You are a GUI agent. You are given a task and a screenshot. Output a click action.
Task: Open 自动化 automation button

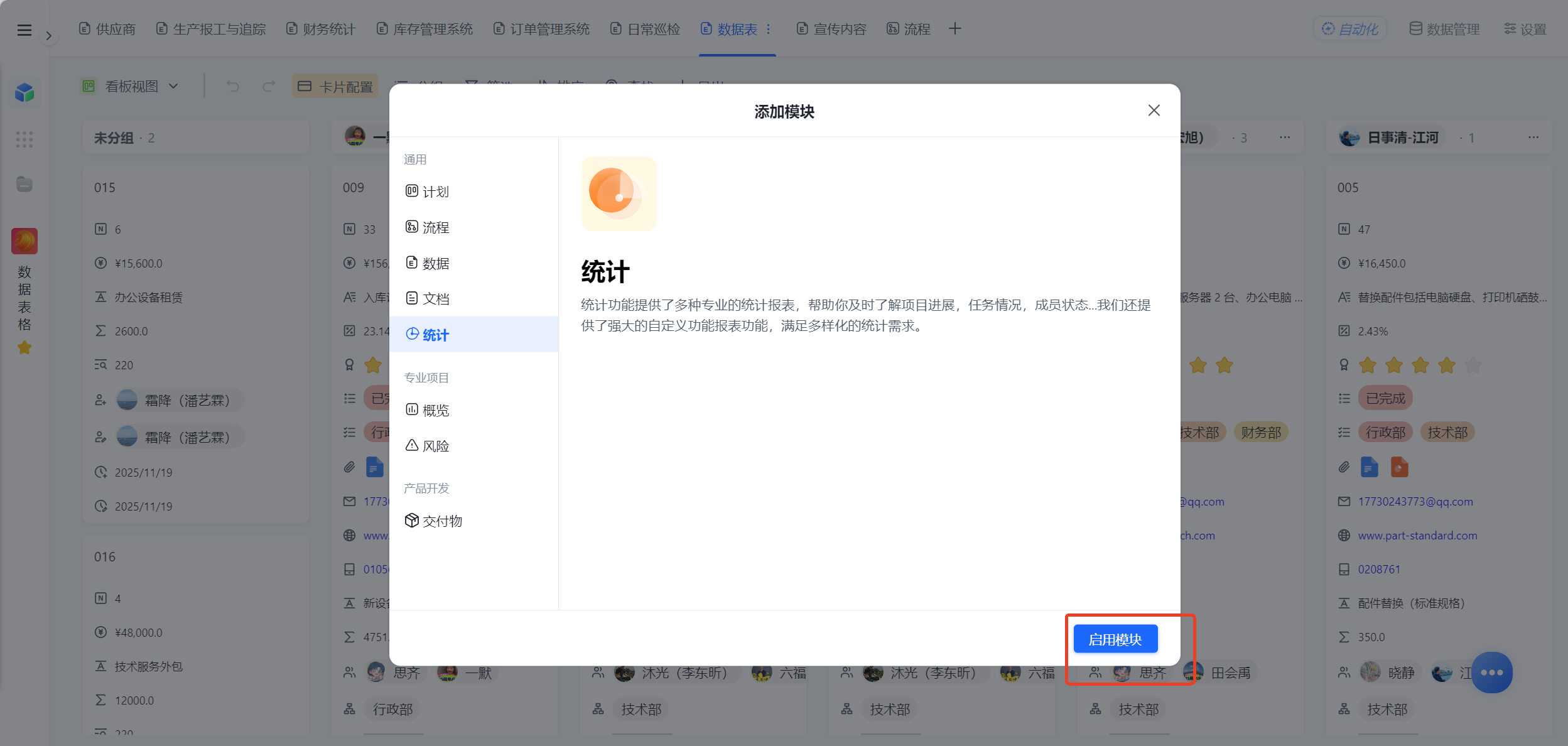tap(1350, 29)
